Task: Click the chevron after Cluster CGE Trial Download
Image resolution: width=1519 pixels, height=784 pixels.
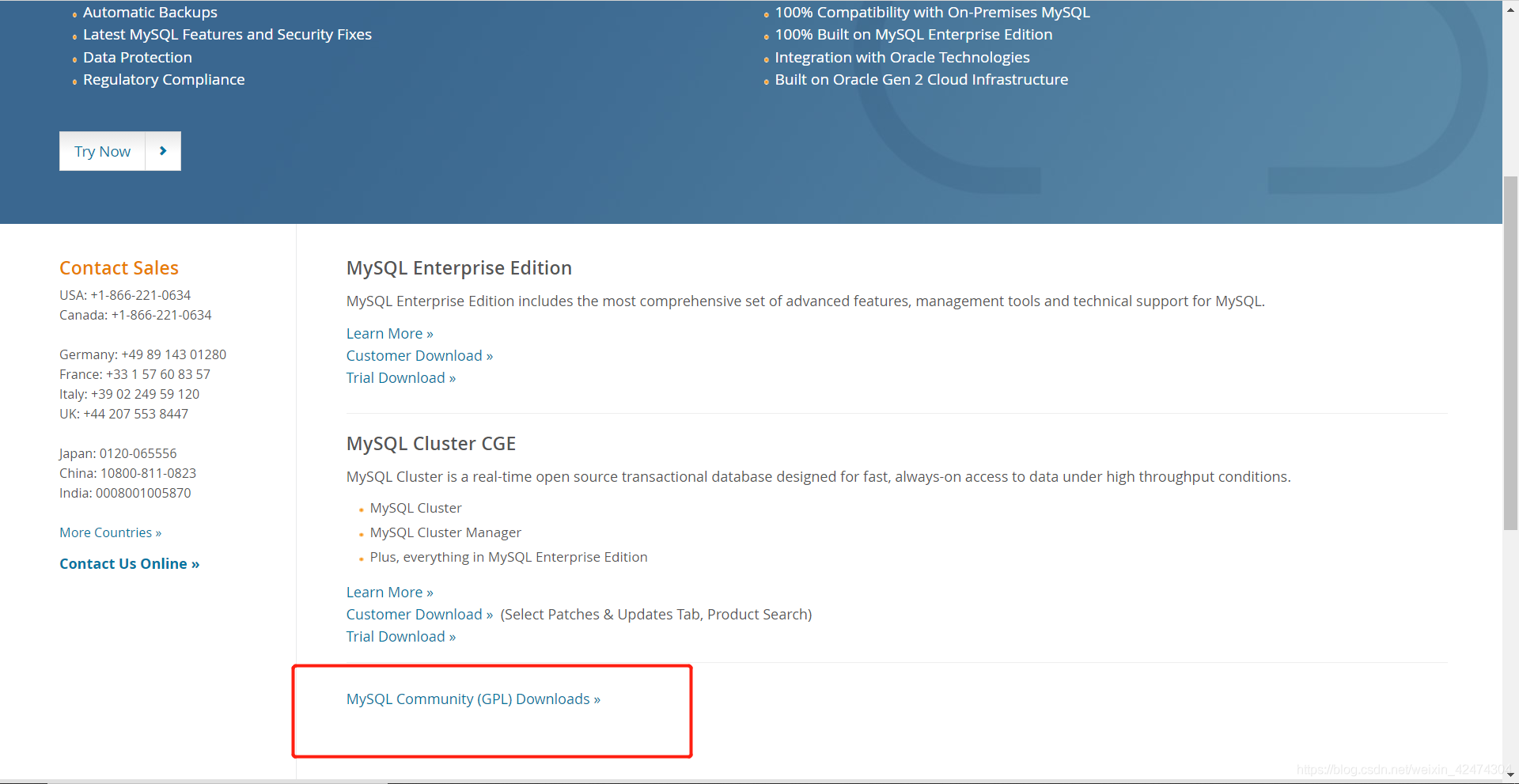Action: [x=451, y=636]
